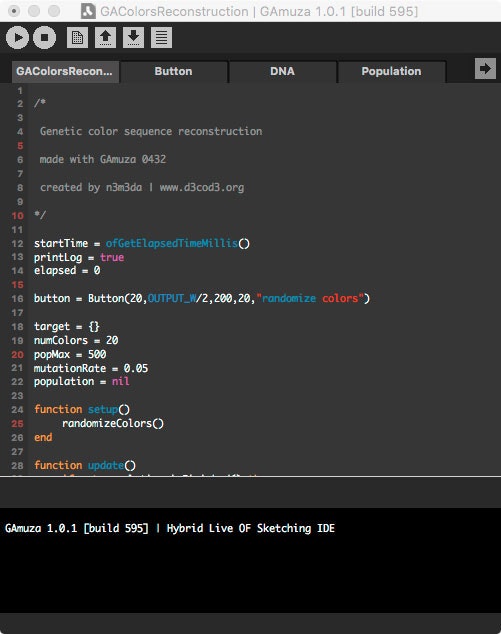Click the download arrow toolbar icon
The image size is (501, 634).
point(133,38)
